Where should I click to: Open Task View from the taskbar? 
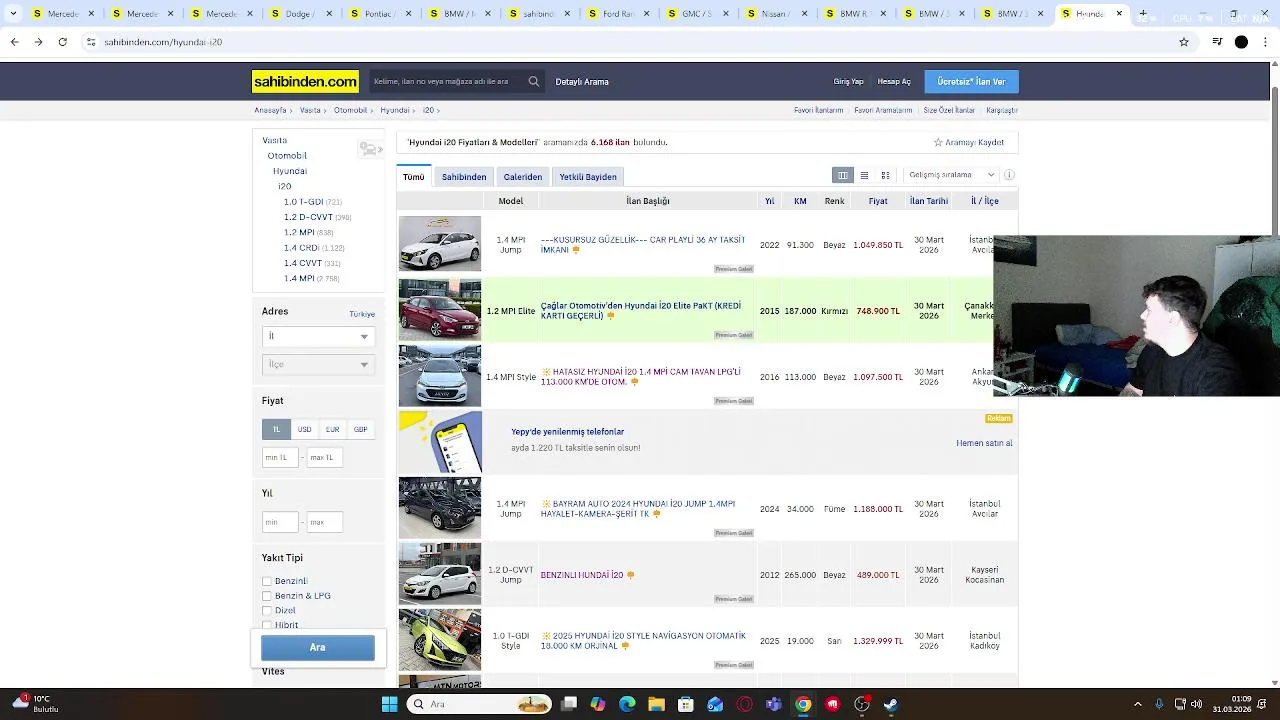(569, 704)
